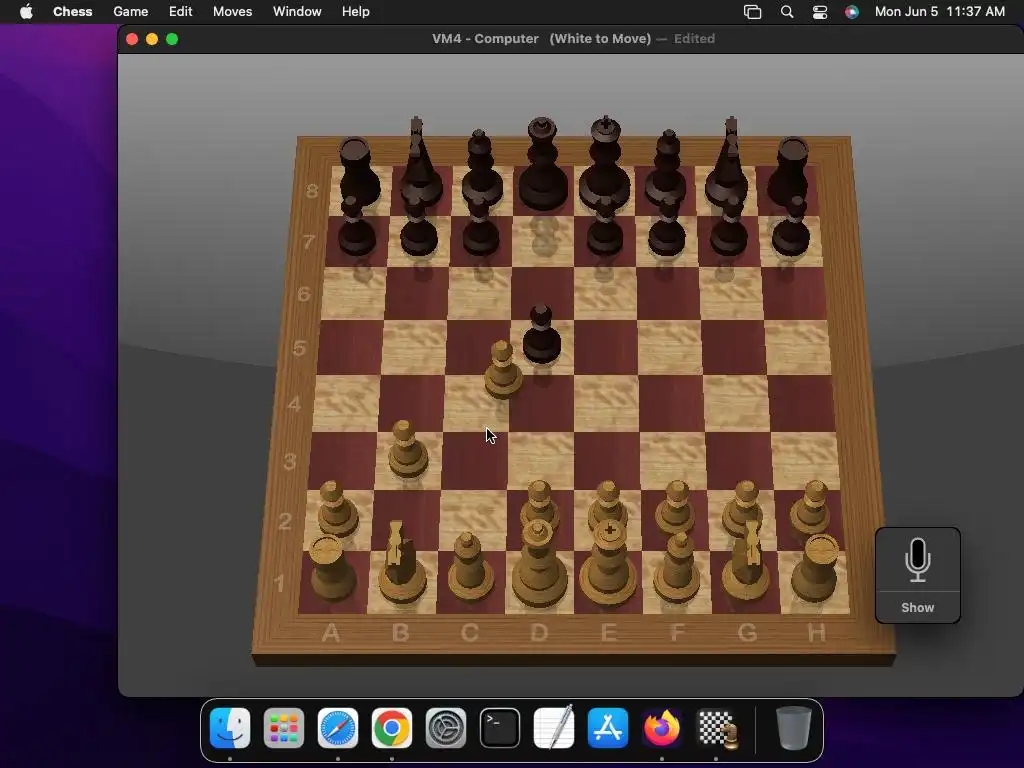Viewport: 1024px width, 768px height.
Task: Click the black knight on b8
Action: click(418, 161)
